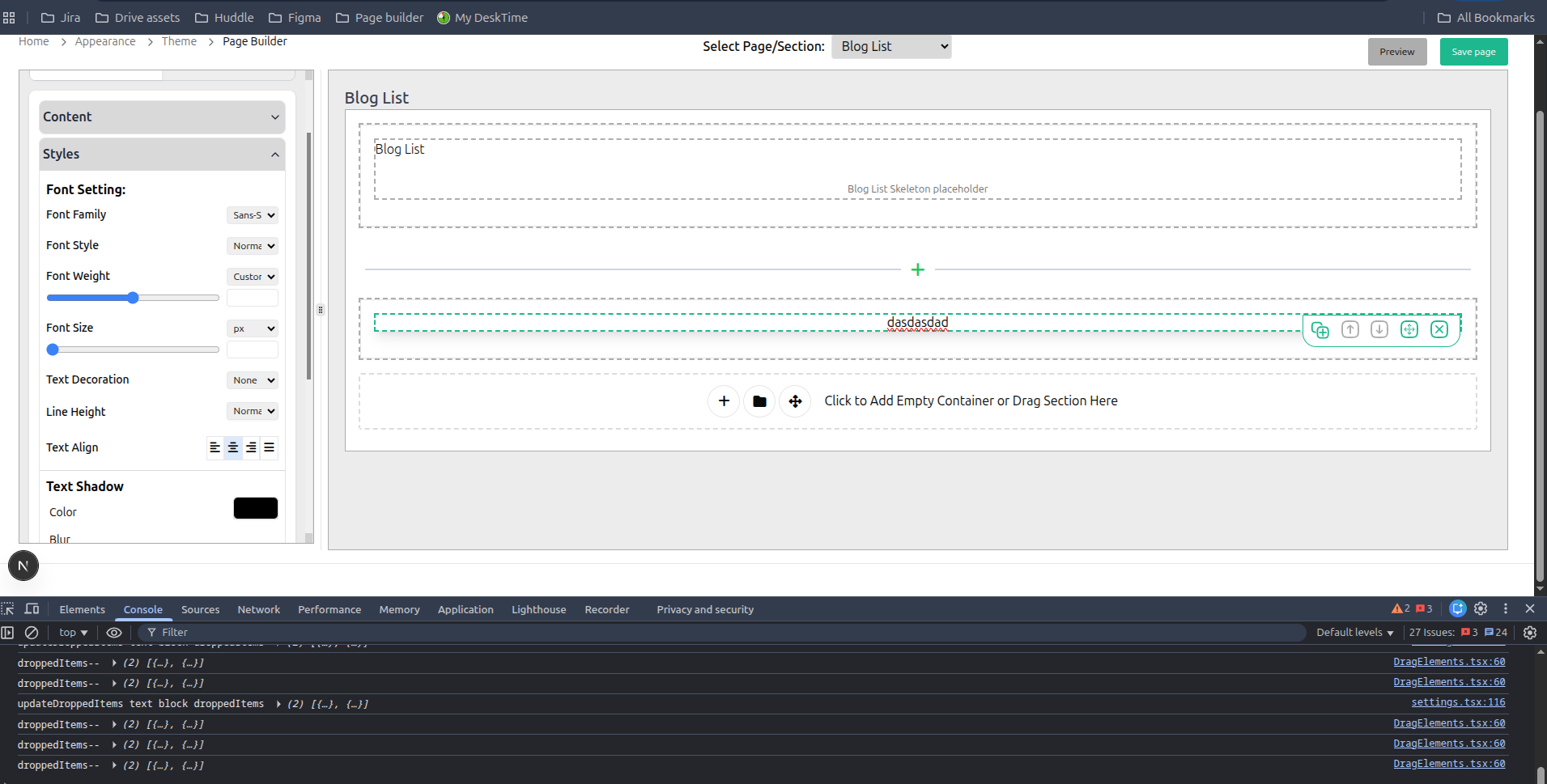Screen dimensions: 1547x784
Task: Open the Jira bookmark folder
Action: click(61, 18)
